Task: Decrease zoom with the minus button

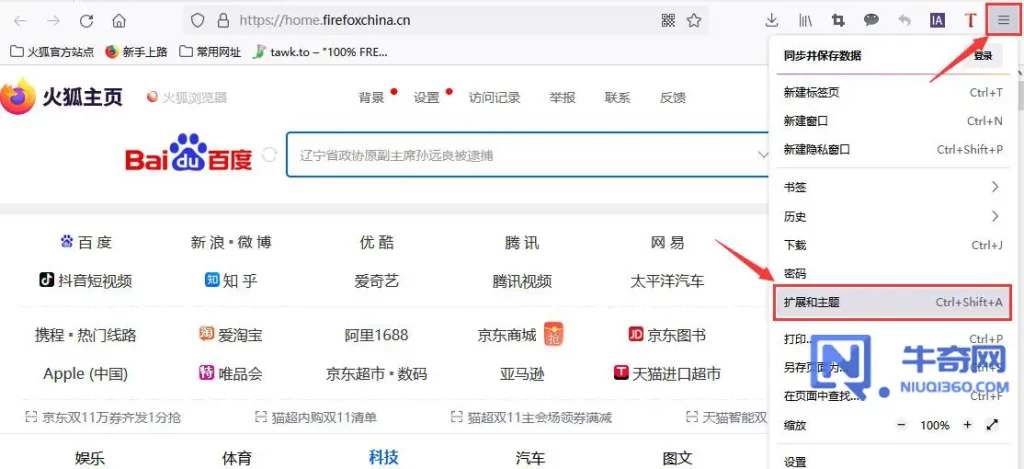Action: click(x=902, y=425)
